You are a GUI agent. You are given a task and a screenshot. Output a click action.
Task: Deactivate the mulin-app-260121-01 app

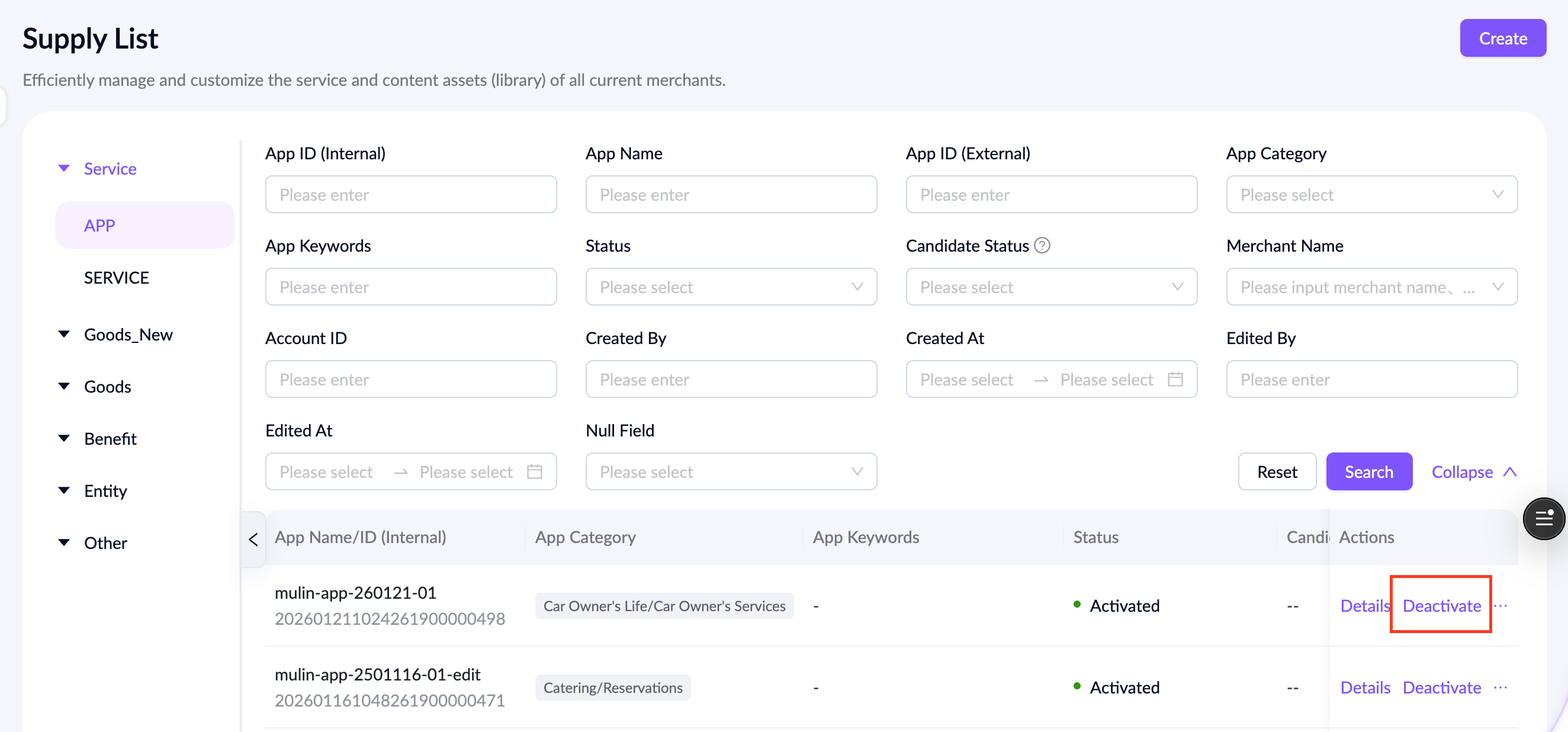click(1441, 605)
